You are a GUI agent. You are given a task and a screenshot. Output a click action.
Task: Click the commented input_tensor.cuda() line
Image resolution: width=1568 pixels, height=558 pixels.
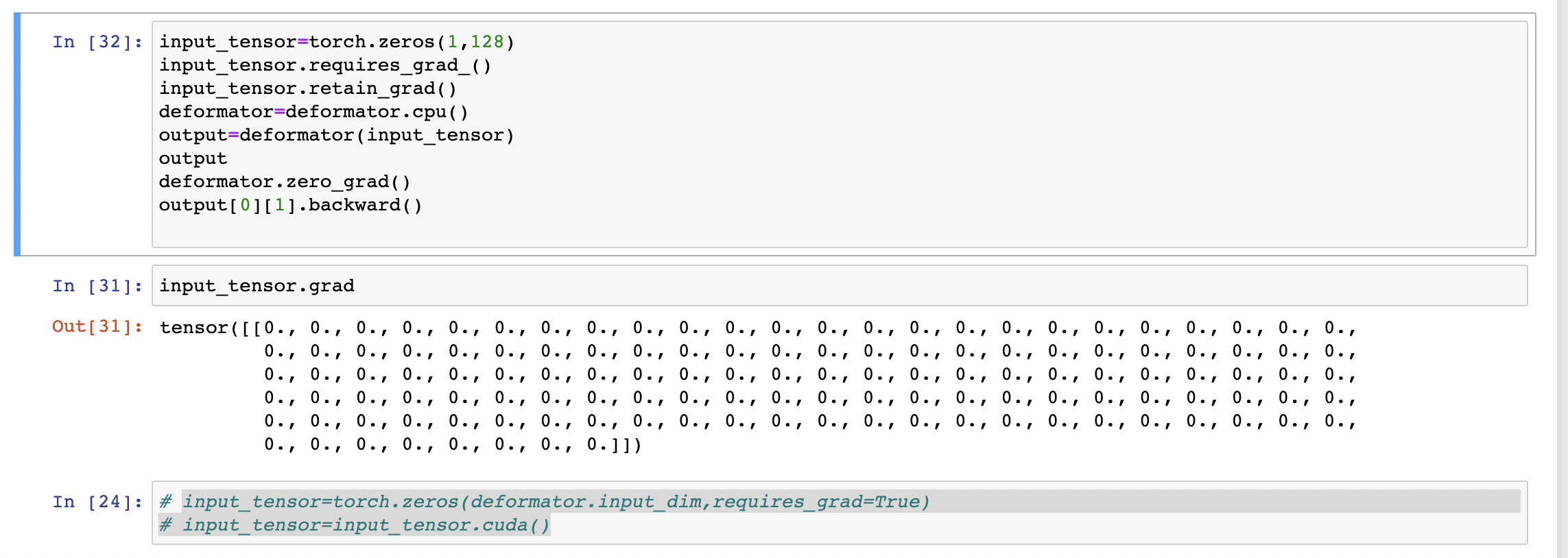click(x=355, y=526)
